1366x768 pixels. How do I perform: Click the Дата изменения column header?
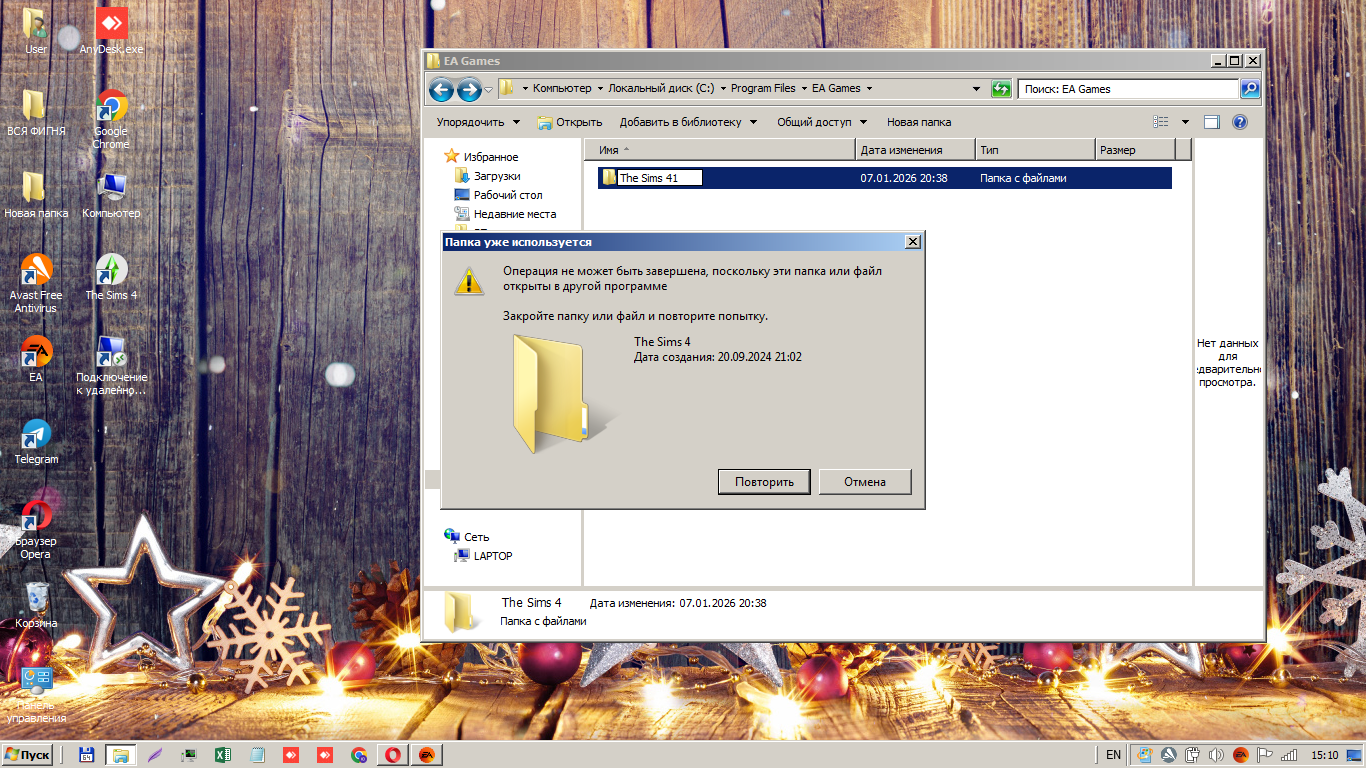[915, 150]
